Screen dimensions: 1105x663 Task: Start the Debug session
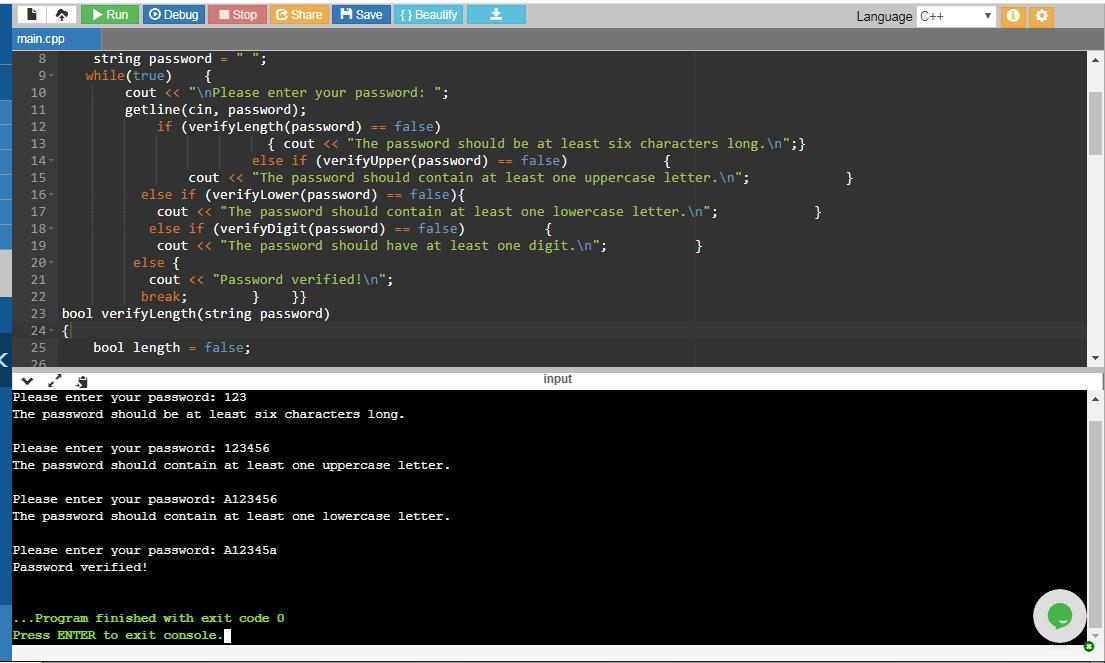click(174, 15)
